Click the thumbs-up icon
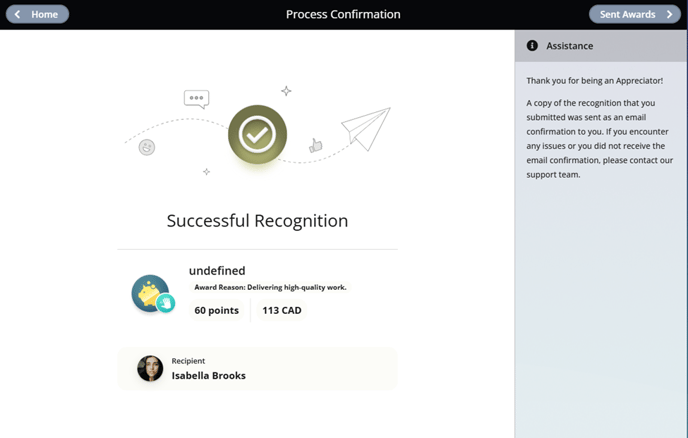This screenshot has width=688, height=438. pos(315,145)
